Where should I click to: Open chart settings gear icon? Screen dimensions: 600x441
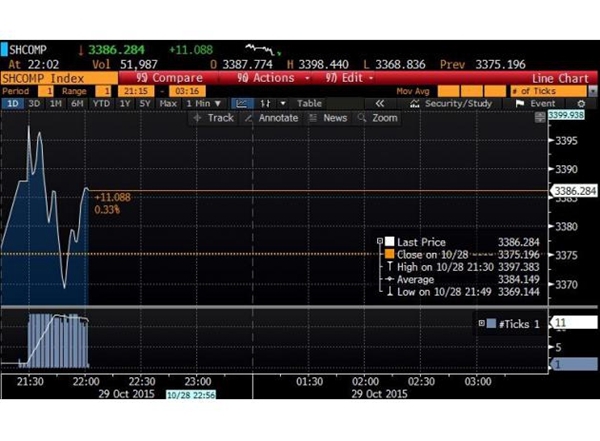click(x=581, y=104)
